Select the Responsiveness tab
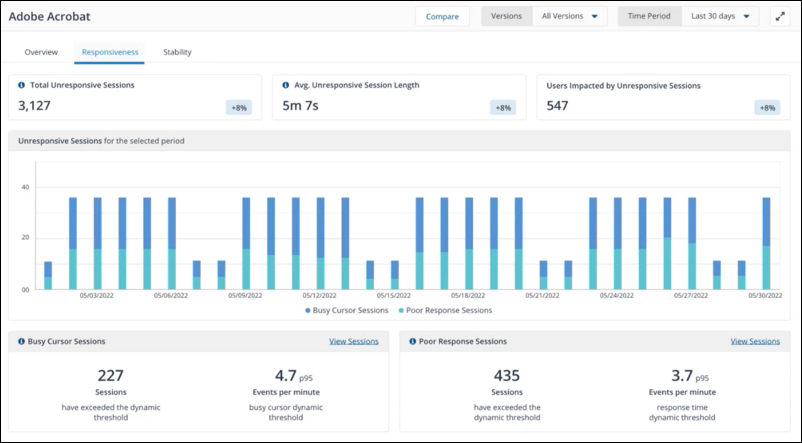Image resolution: width=802 pixels, height=443 pixels. coord(109,52)
